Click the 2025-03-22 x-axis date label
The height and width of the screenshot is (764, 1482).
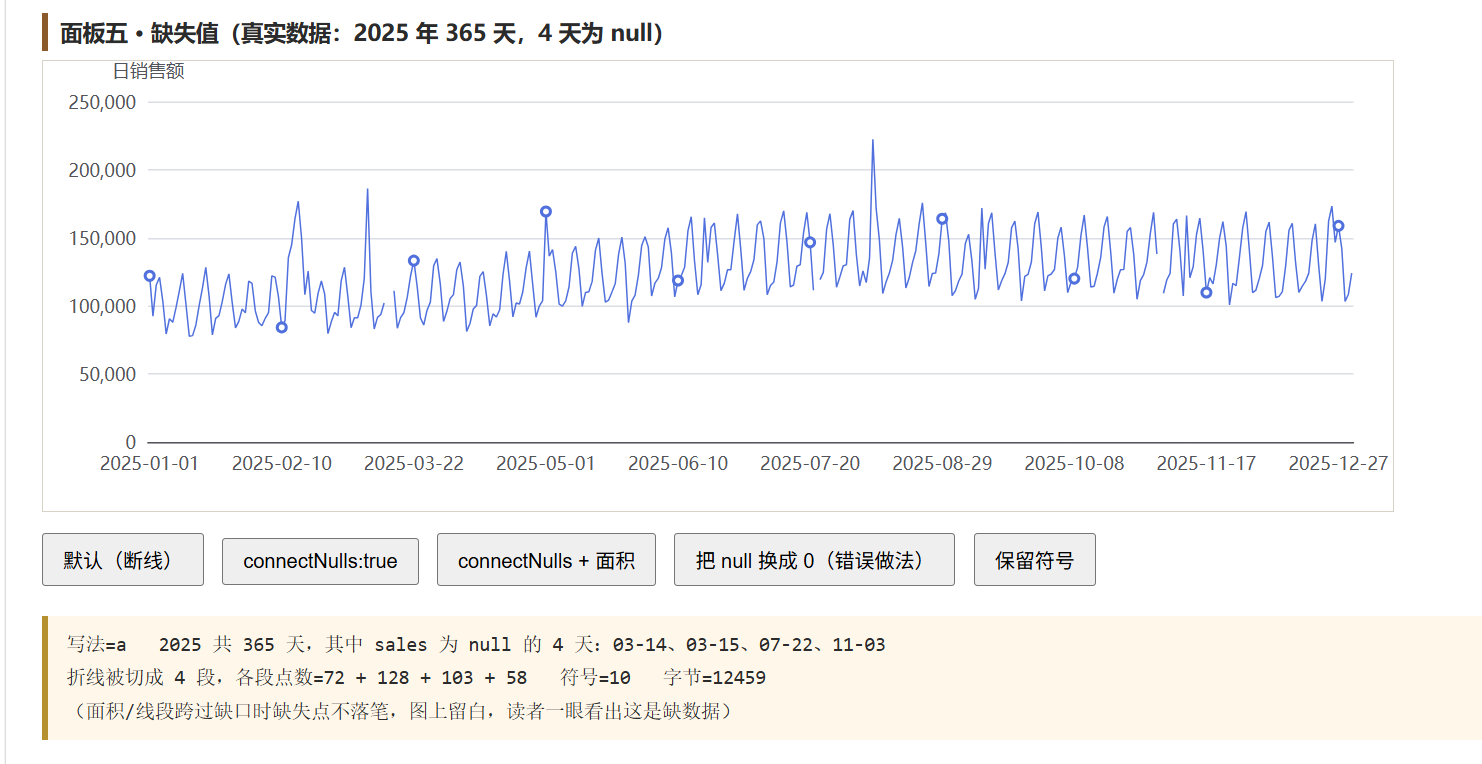pyautogui.click(x=414, y=464)
